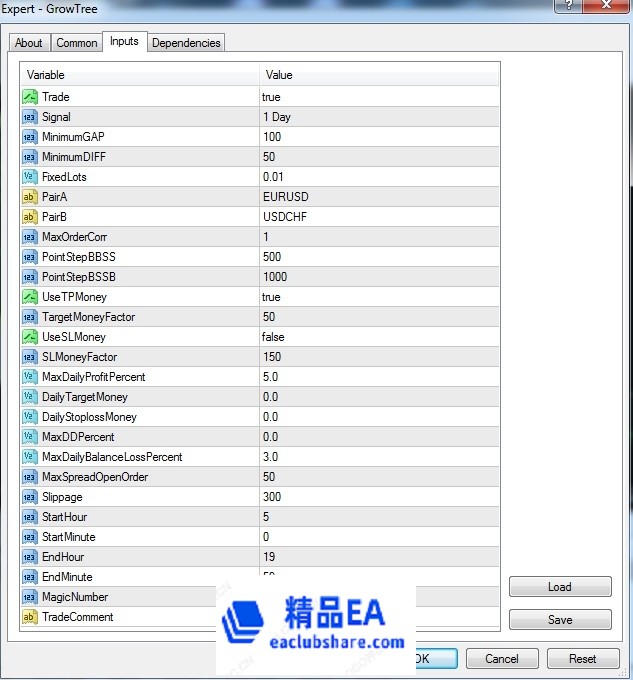Viewport: 633px width, 680px height.
Task: Click the integer icon beside Signal
Action: tap(30, 117)
